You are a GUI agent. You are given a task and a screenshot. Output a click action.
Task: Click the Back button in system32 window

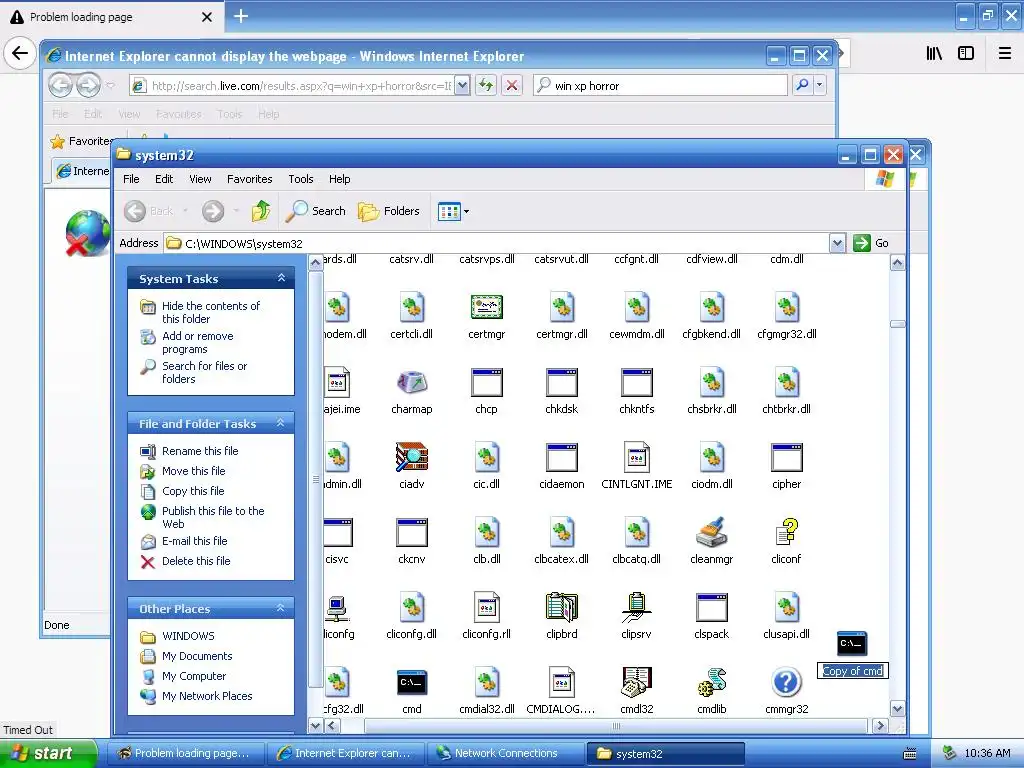(x=149, y=211)
